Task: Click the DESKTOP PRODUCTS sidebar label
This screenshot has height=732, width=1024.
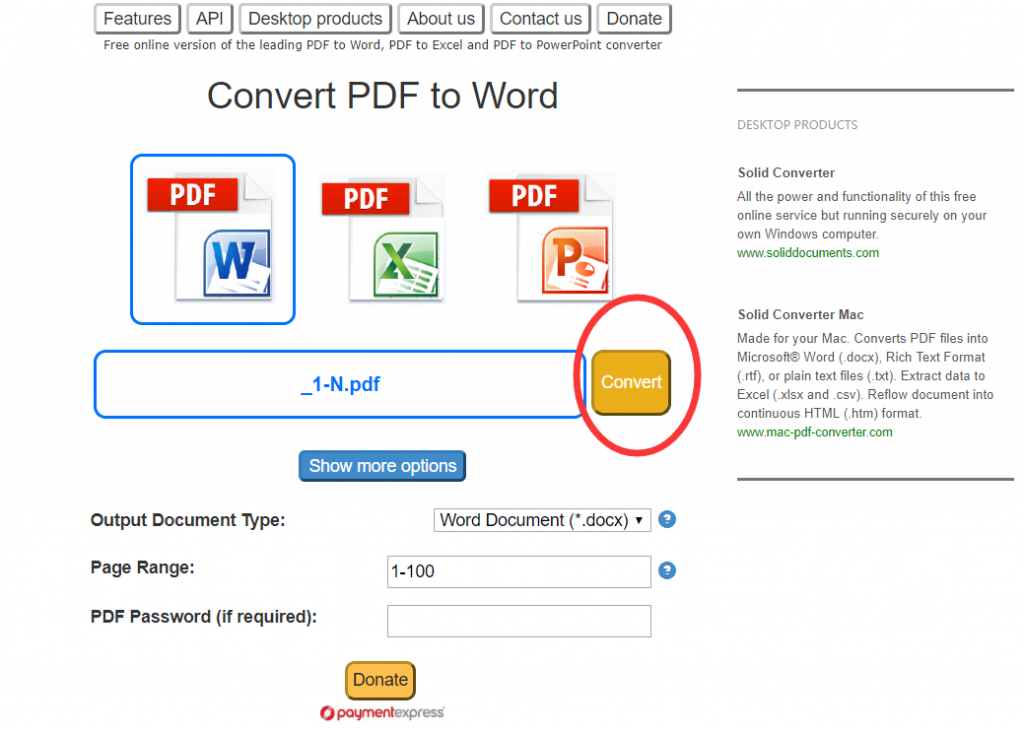Action: pos(797,125)
